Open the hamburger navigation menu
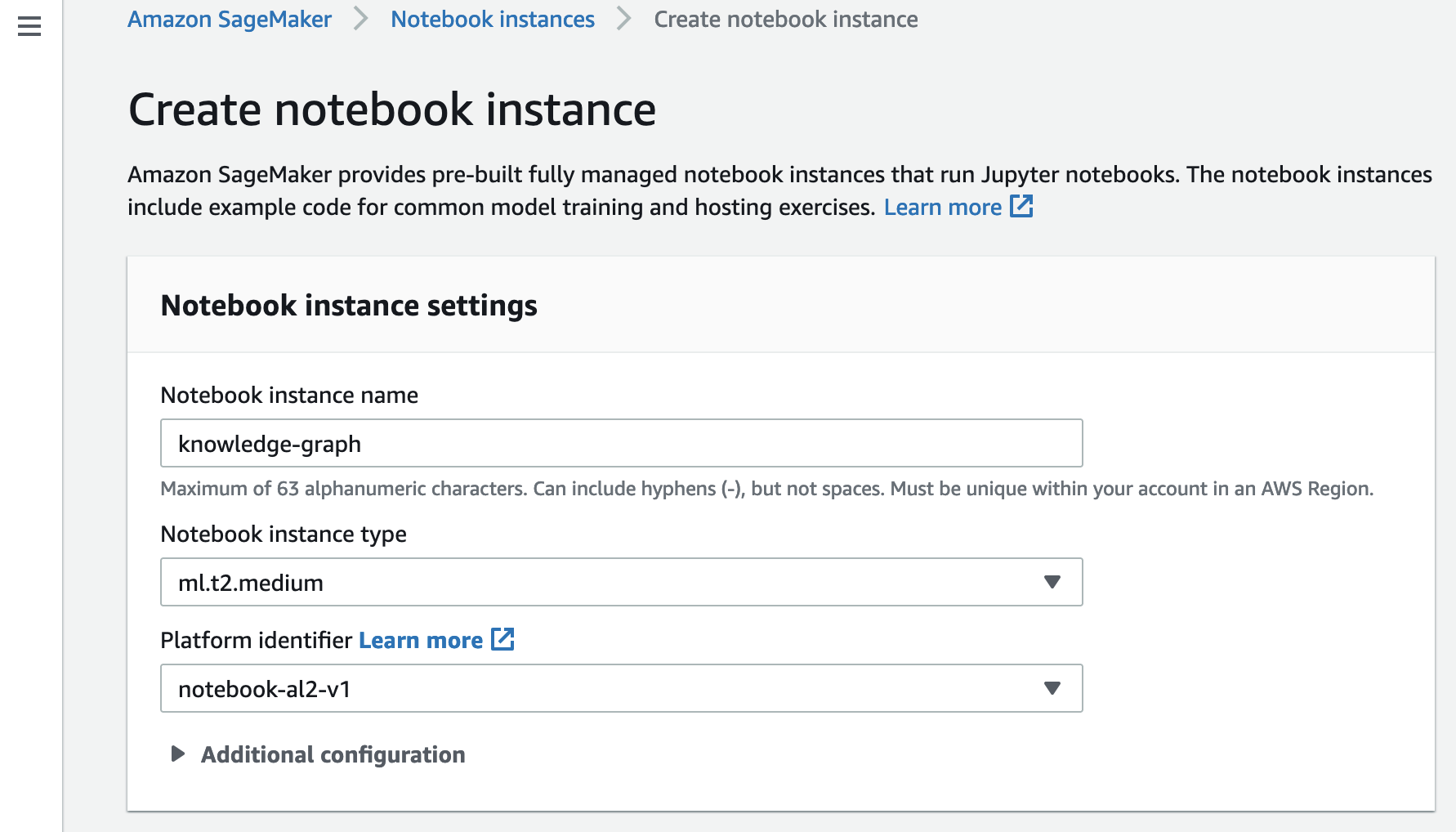 pyautogui.click(x=29, y=27)
